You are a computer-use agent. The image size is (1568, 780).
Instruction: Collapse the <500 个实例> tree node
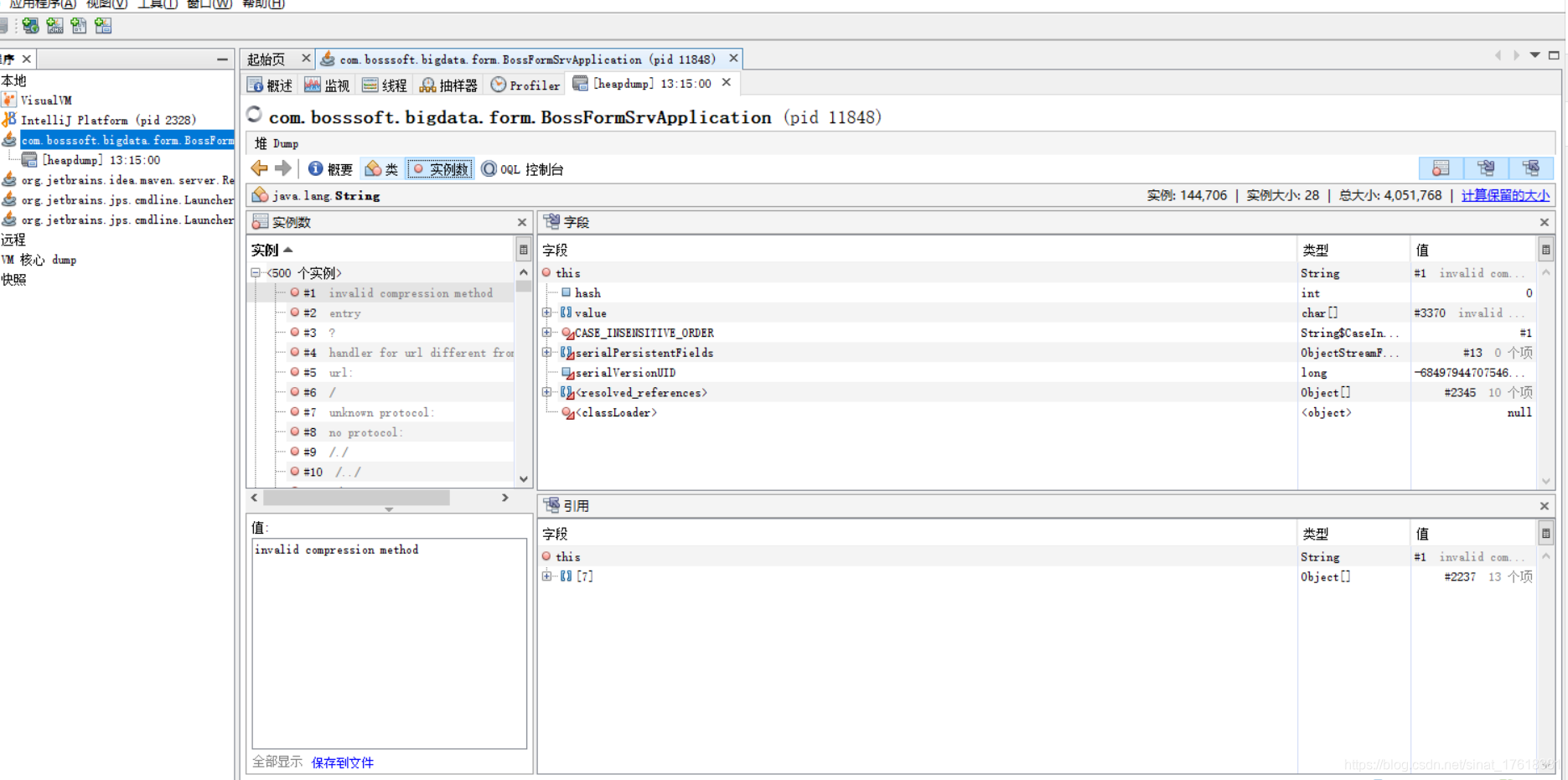[x=256, y=272]
